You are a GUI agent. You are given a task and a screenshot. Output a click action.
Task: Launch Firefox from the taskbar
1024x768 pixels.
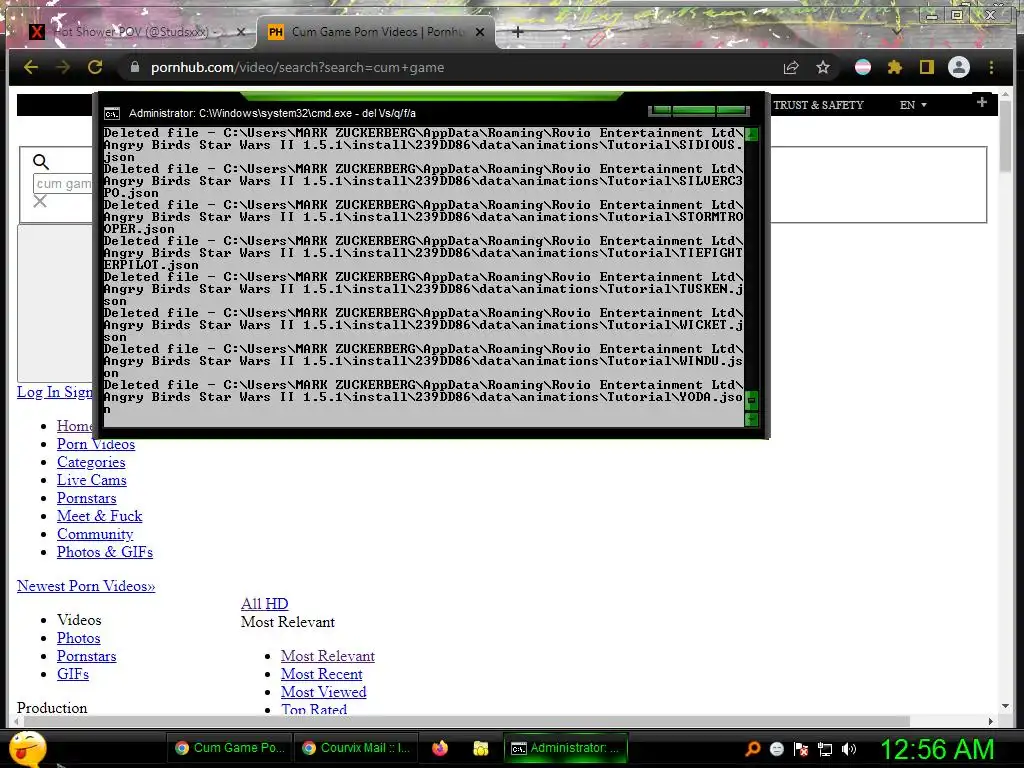point(440,748)
